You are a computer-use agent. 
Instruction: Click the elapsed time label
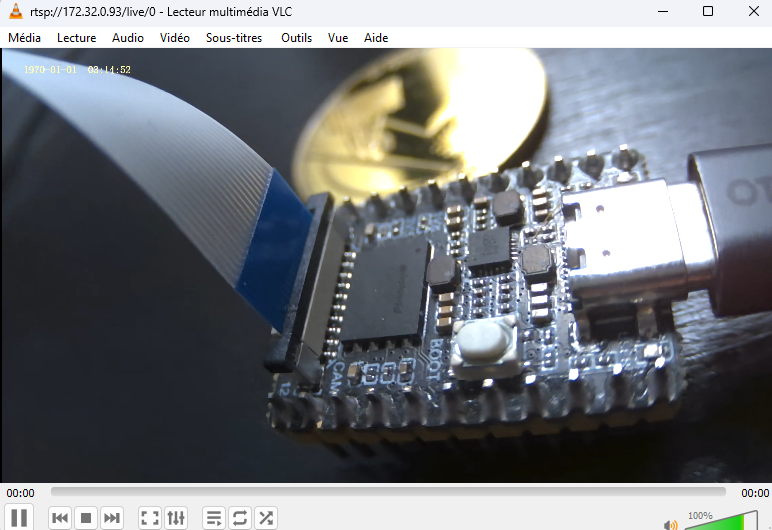[x=20, y=493]
